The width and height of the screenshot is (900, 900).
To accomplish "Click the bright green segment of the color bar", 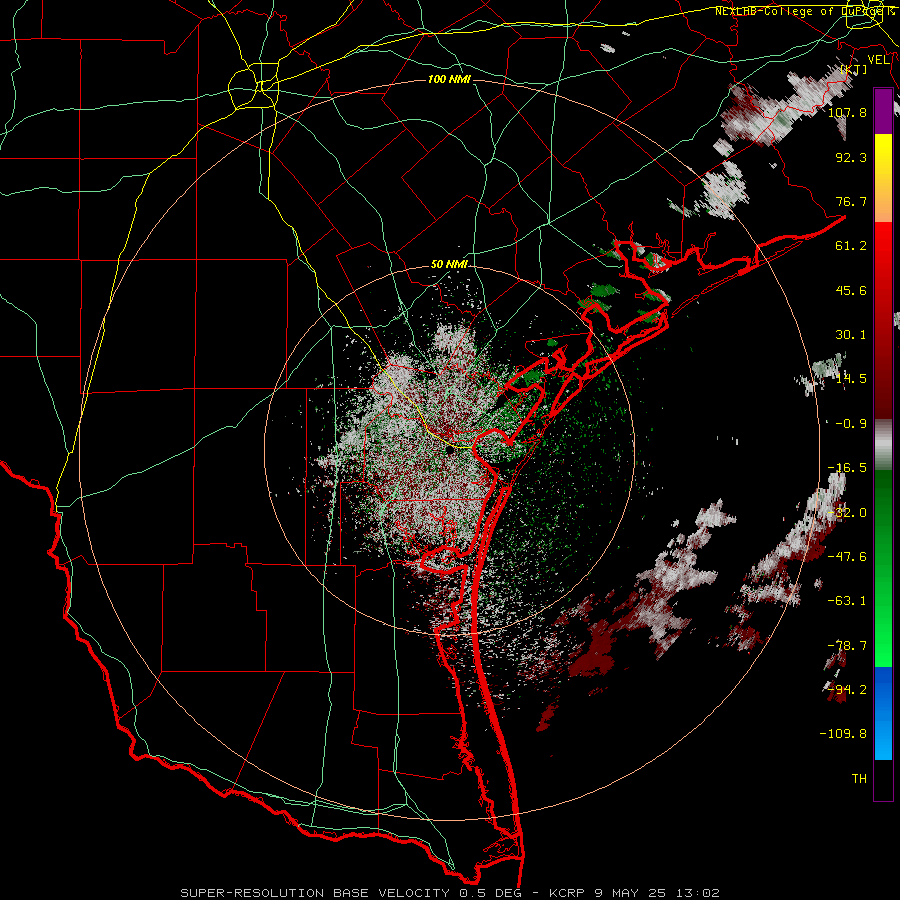I will pos(883,568).
